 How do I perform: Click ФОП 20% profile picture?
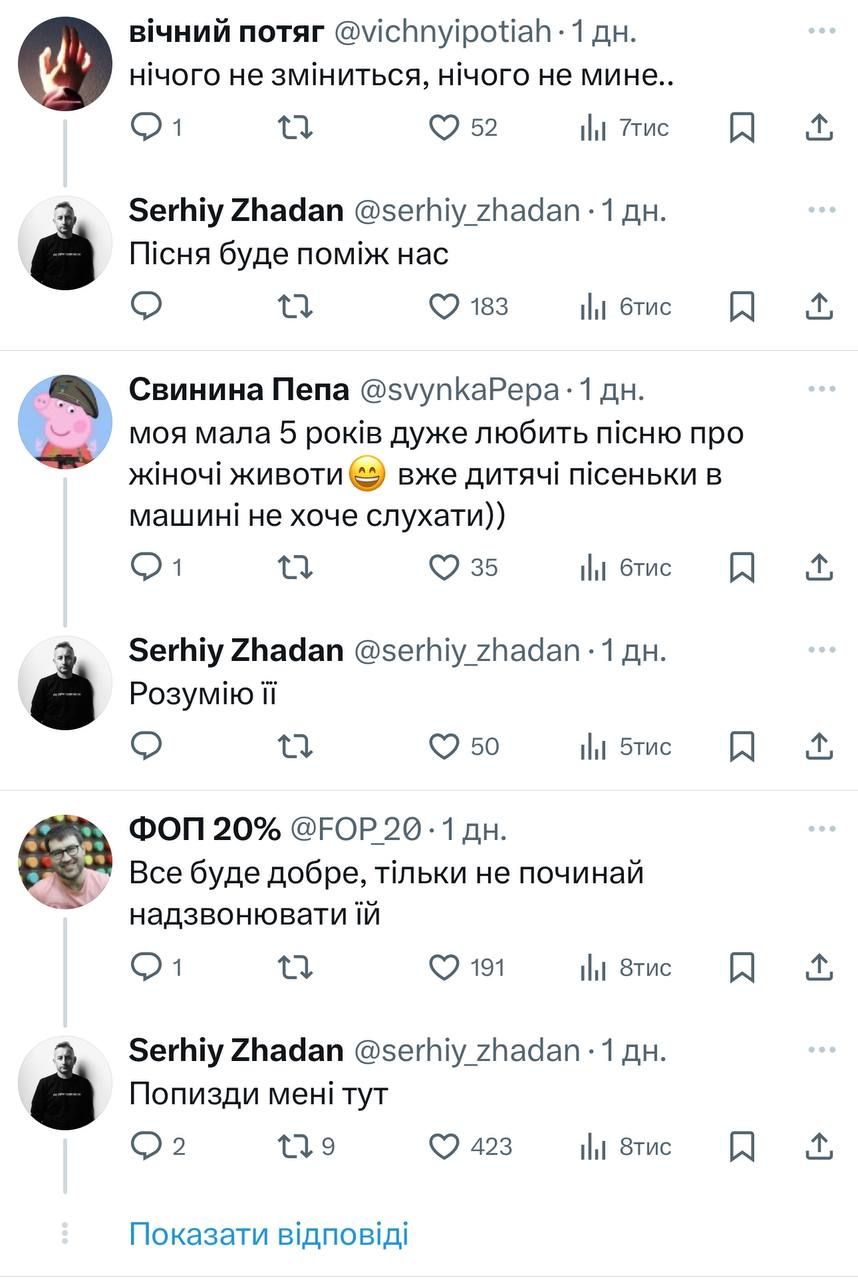pos(65,861)
